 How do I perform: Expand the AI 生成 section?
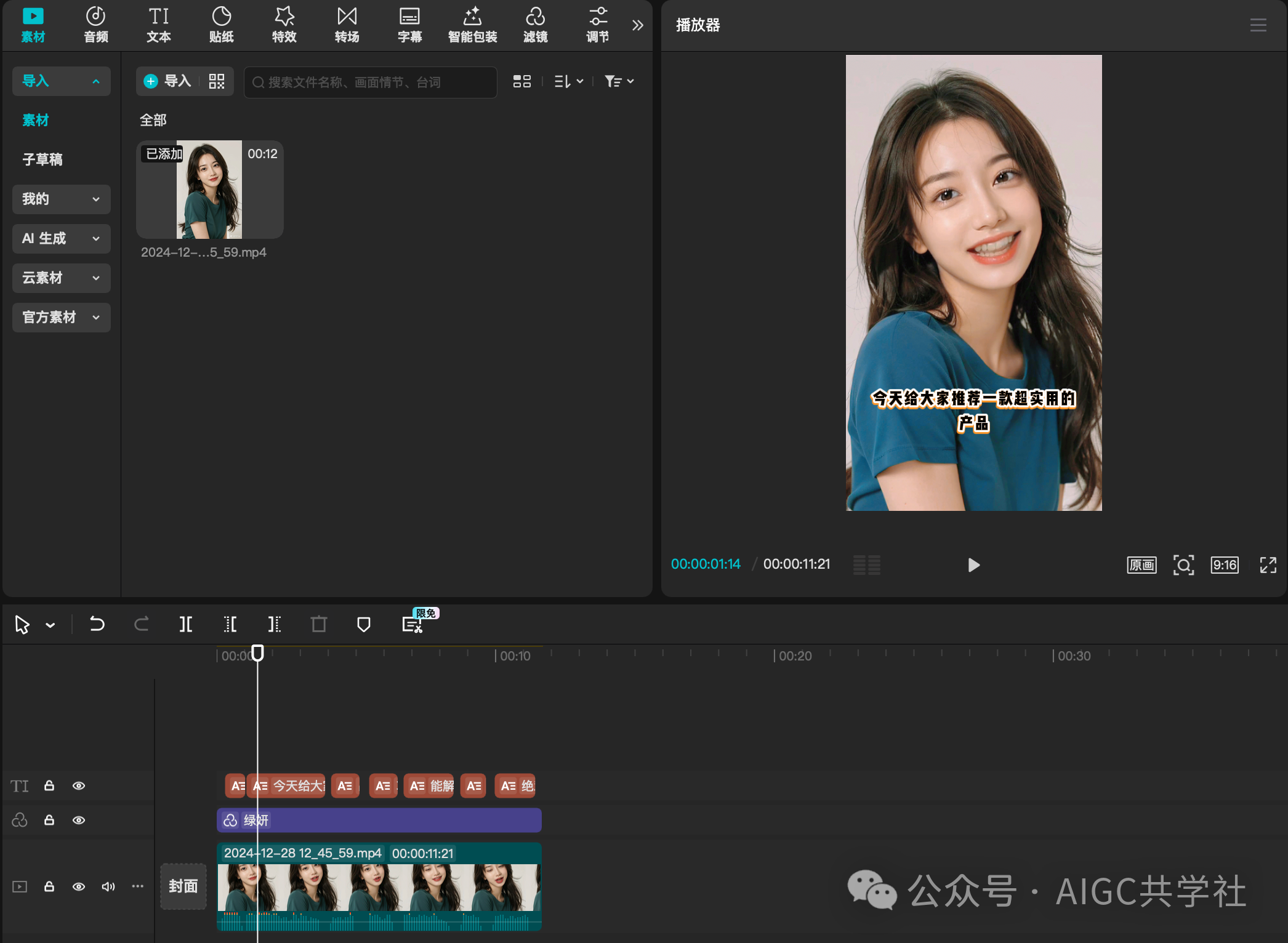click(61, 238)
